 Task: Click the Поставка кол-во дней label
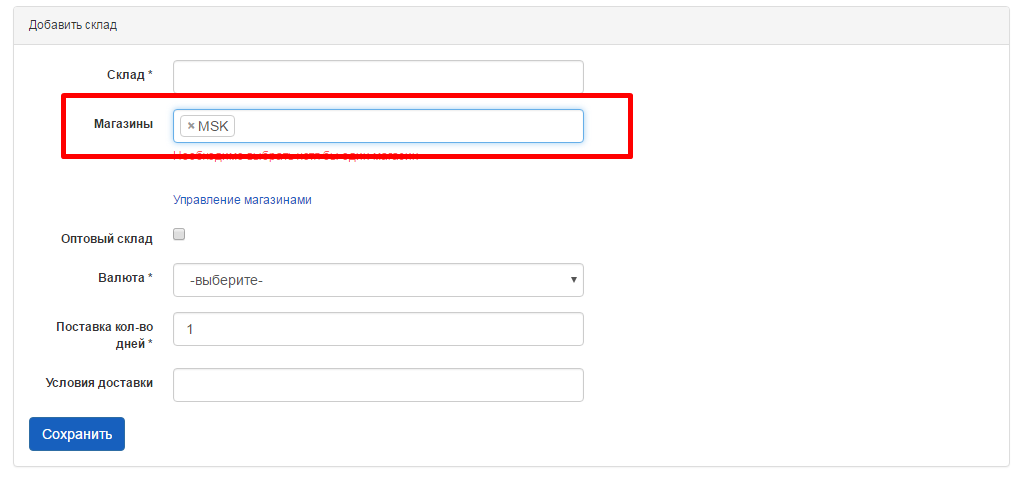click(x=104, y=335)
